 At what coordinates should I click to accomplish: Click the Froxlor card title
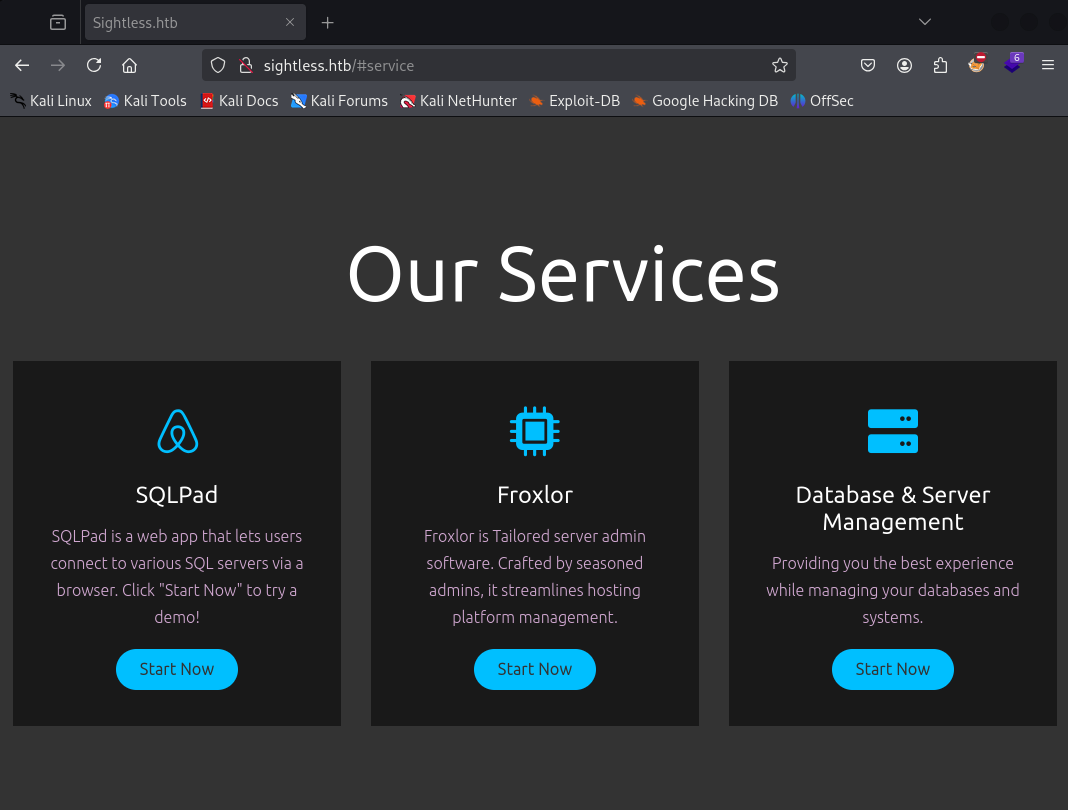tap(535, 495)
